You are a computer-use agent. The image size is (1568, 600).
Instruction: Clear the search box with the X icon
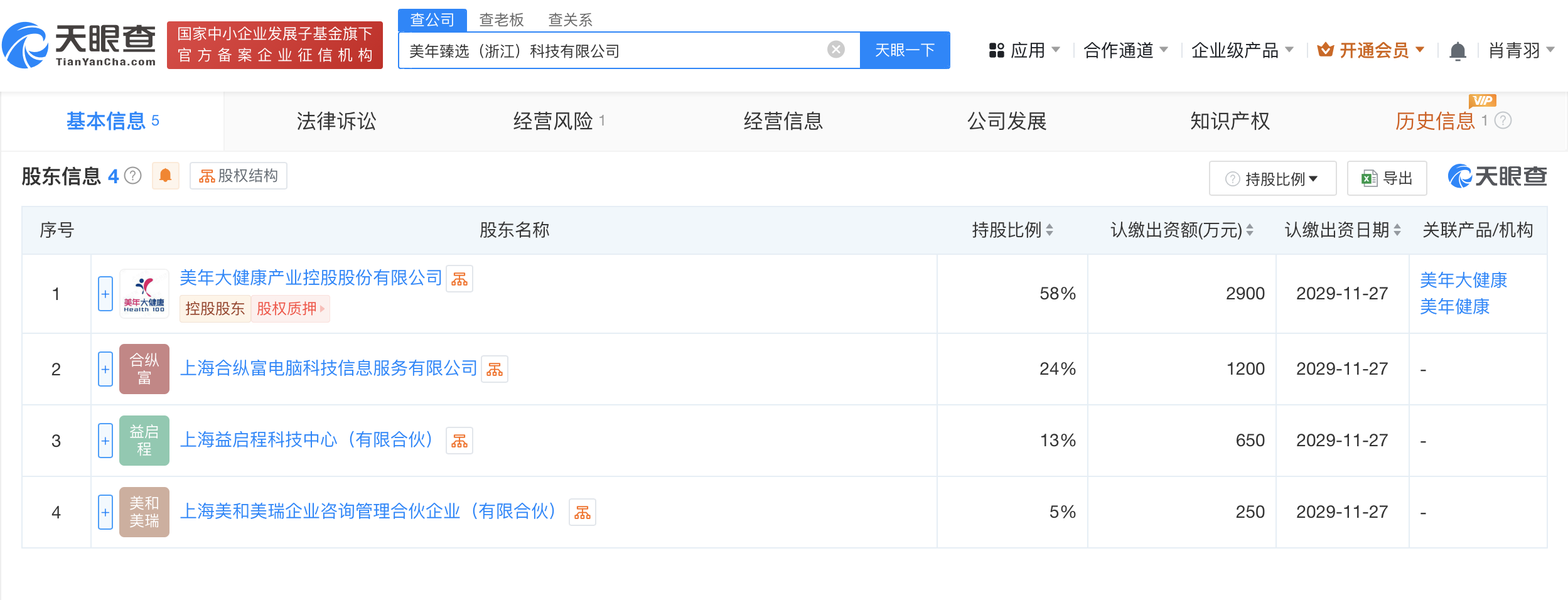tap(834, 49)
